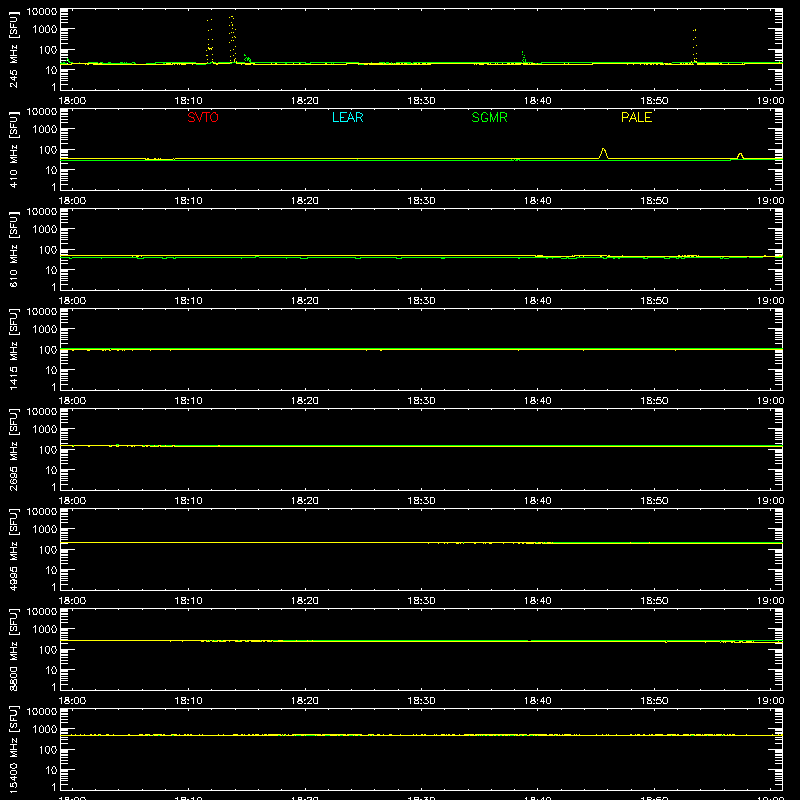Click the yellow peak near 18:45 in the 410 MHz plot
This screenshot has height=800, width=800.
coord(604,154)
